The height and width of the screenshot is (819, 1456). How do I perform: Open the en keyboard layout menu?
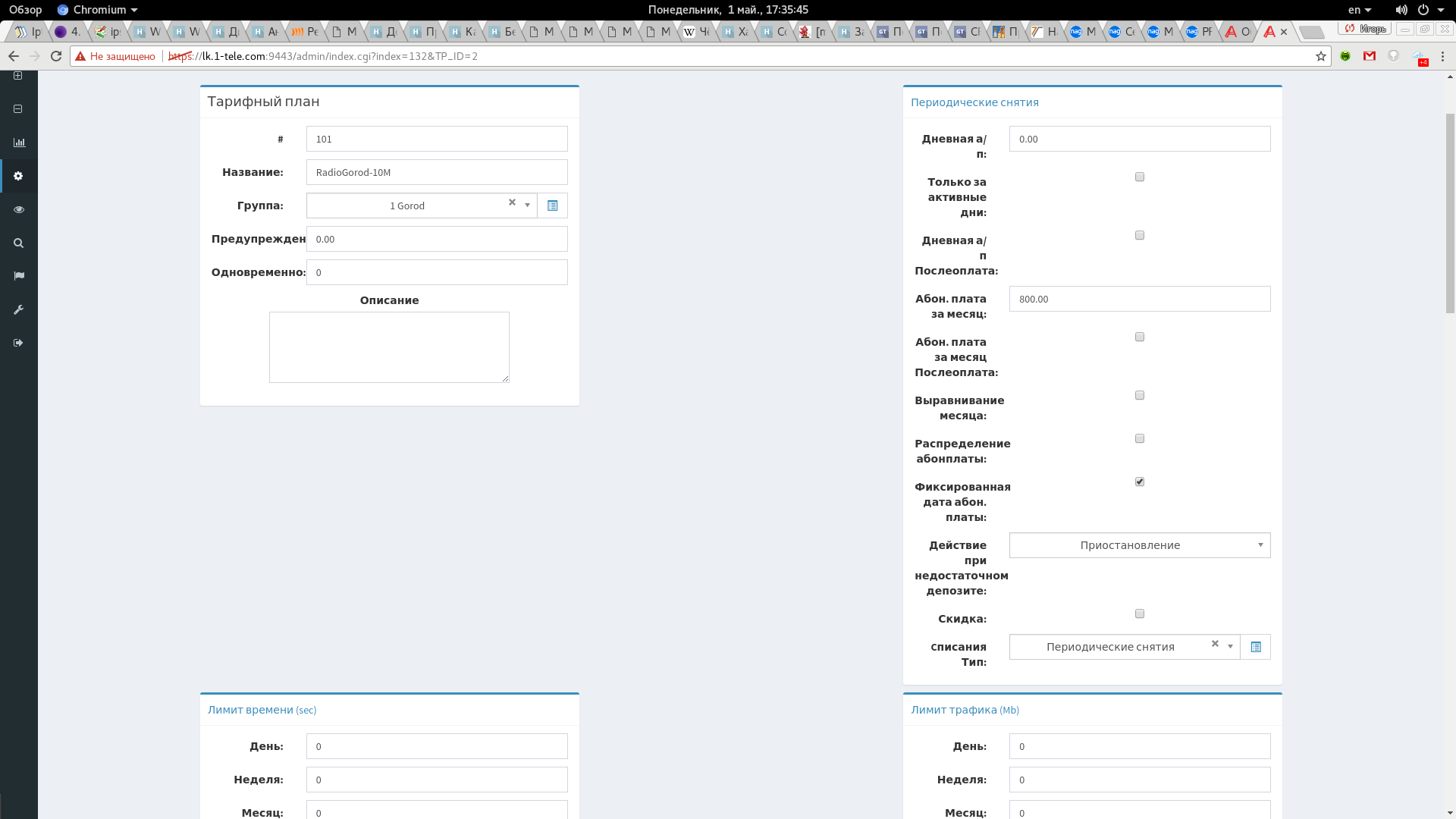coord(1359,10)
